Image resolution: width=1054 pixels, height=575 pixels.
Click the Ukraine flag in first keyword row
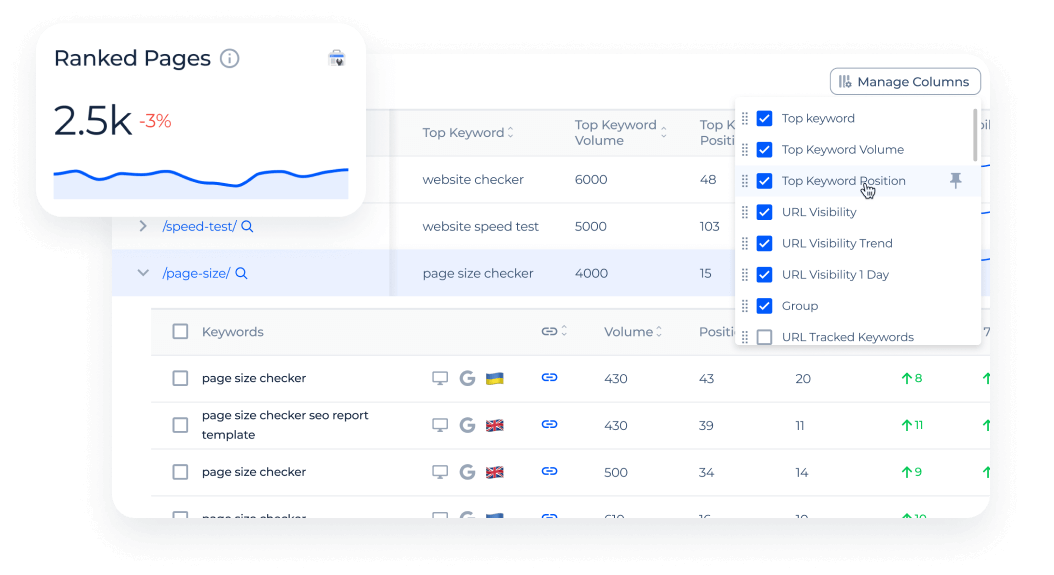click(x=495, y=379)
